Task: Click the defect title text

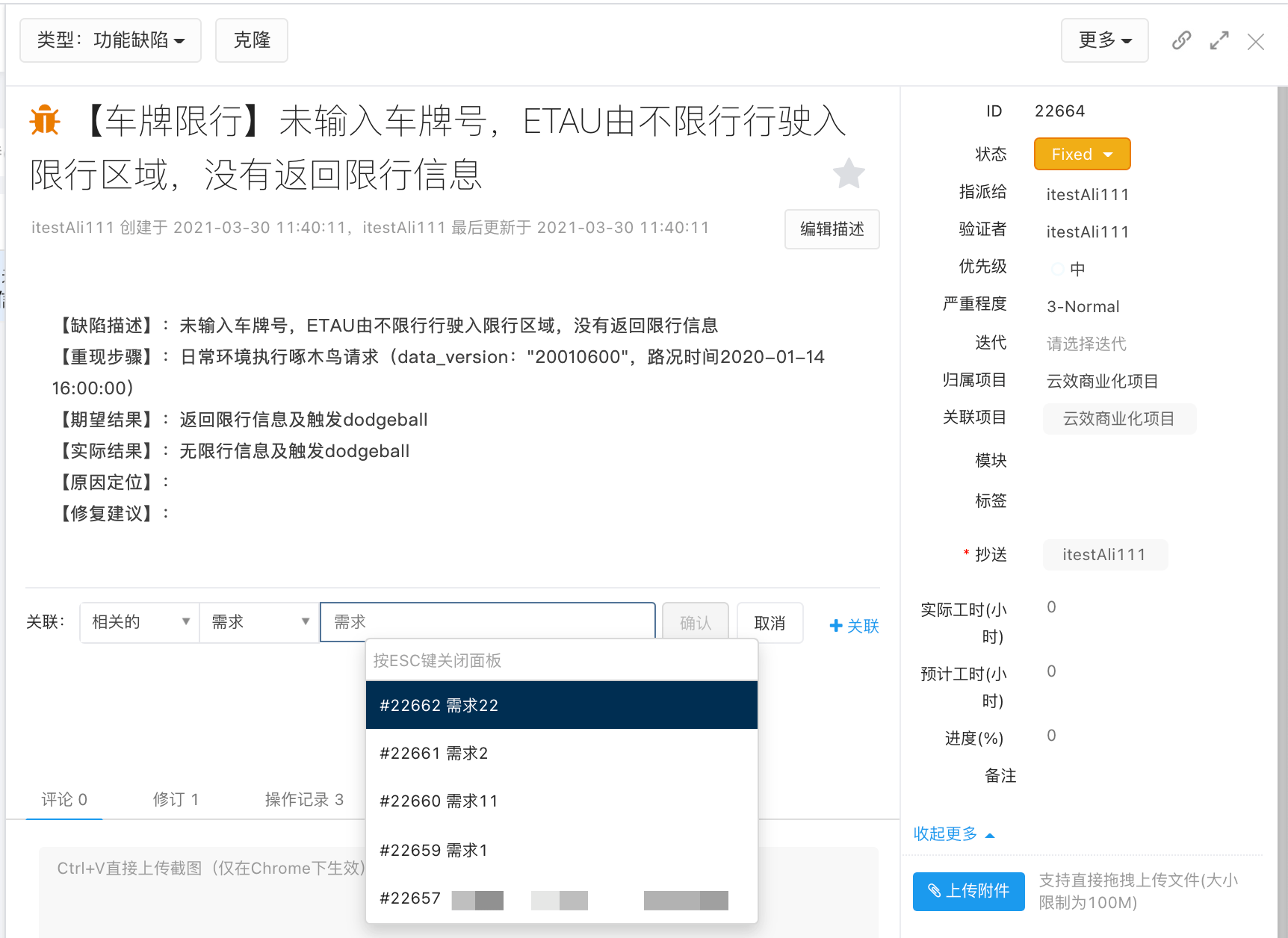Action: coord(439,147)
